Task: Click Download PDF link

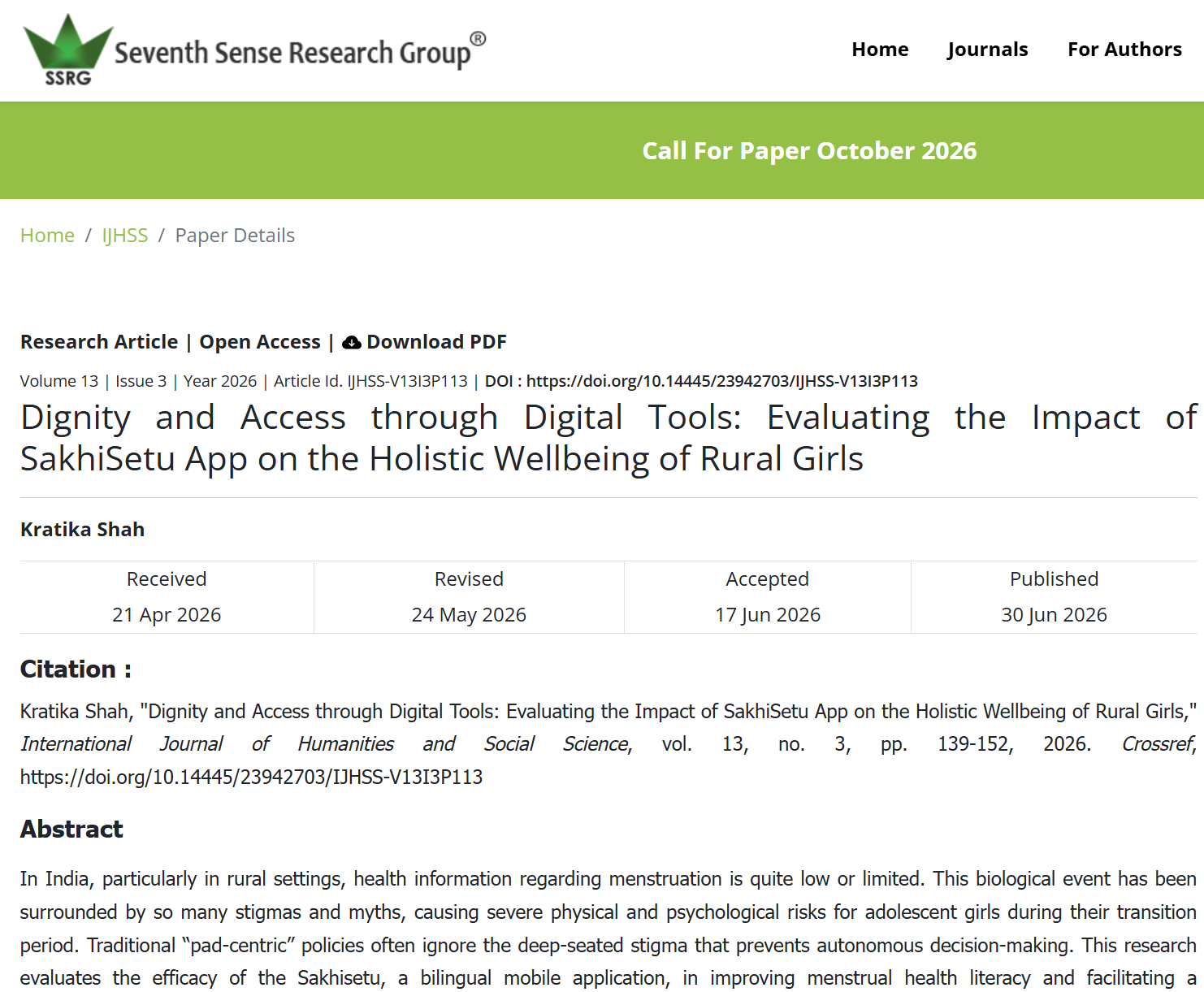Action: tap(436, 342)
